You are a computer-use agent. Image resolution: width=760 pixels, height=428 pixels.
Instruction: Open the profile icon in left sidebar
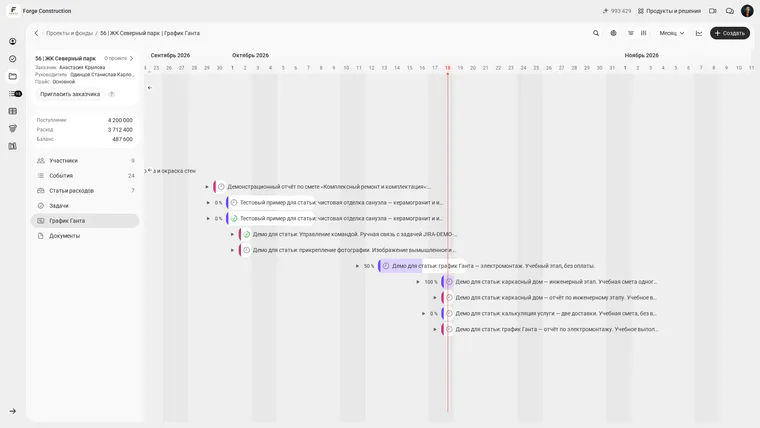pyautogui.click(x=13, y=42)
